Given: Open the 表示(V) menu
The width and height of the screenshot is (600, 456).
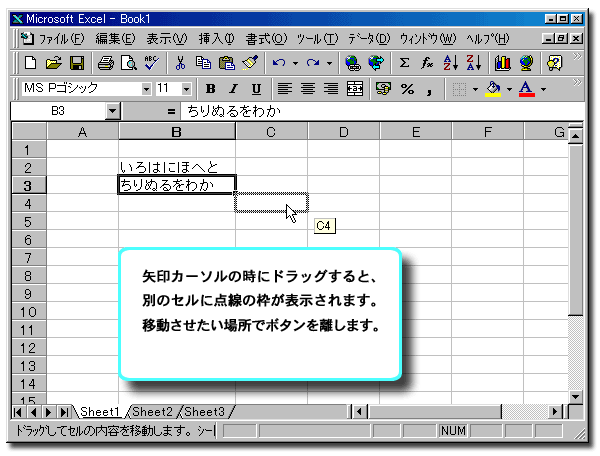Looking at the screenshot, I should click(167, 39).
